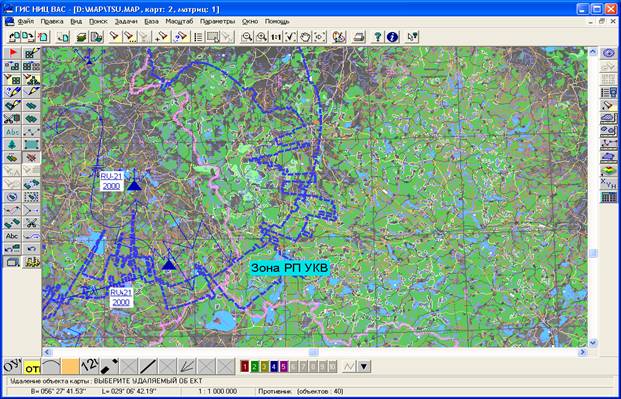The width and height of the screenshot is (621, 399).
Task: Click the vertical scrollbar up arrow
Action: (x=593, y=52)
